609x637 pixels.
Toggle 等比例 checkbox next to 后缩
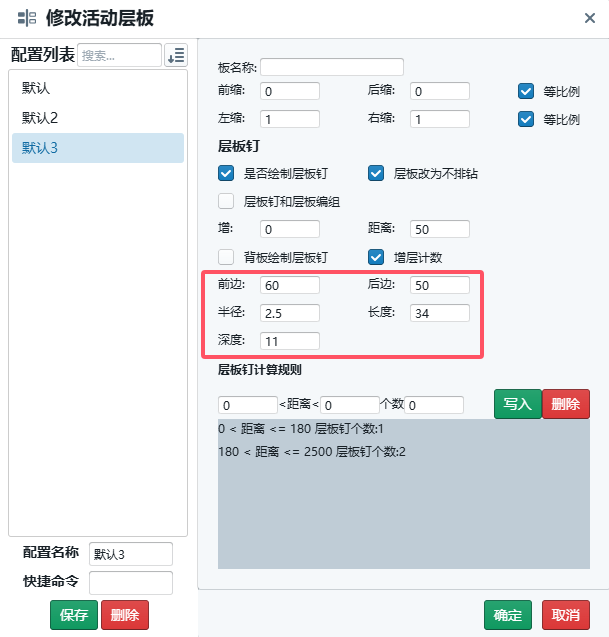click(526, 91)
